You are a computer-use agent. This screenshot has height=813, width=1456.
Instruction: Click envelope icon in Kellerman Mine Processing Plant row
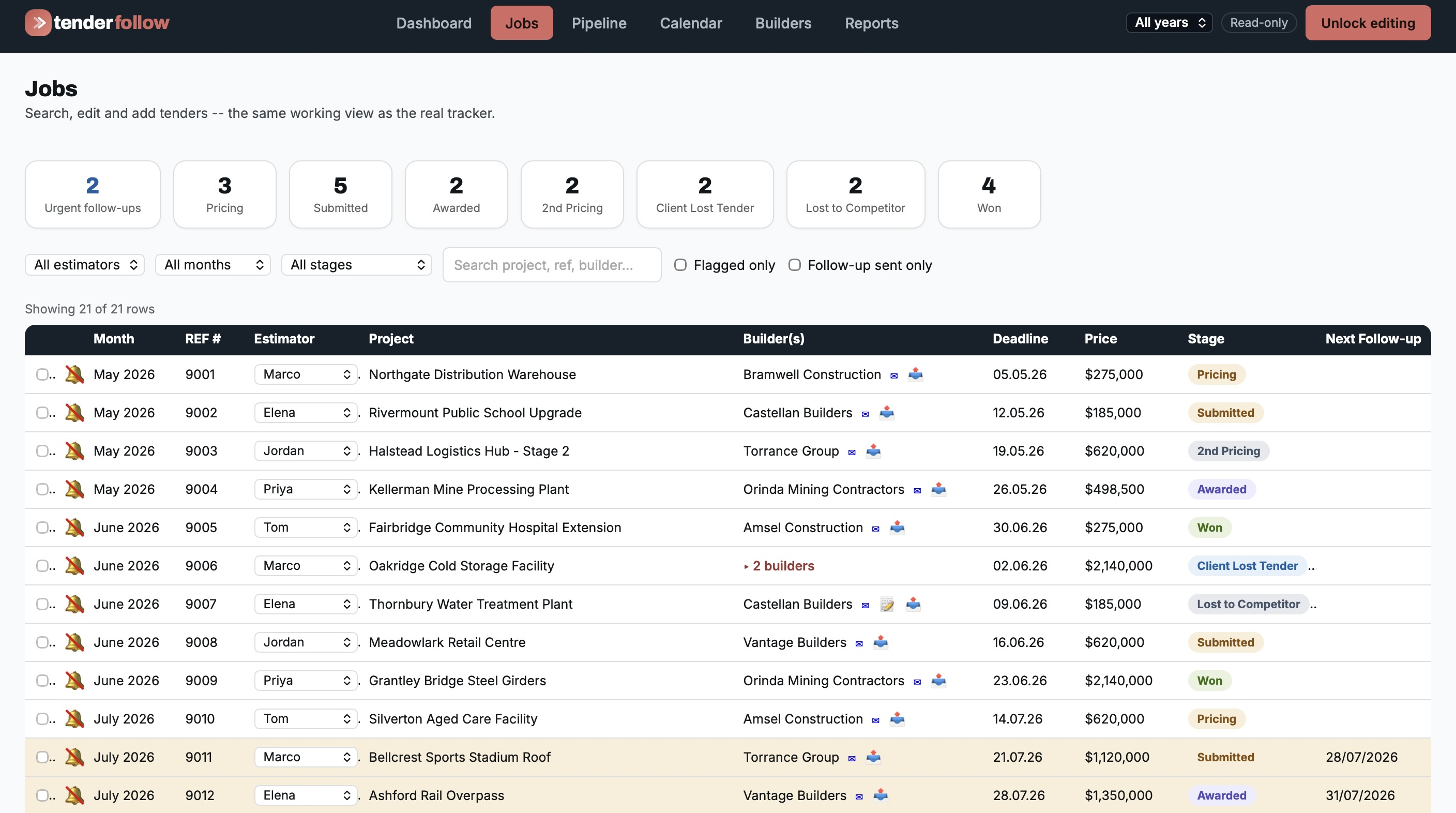pos(917,491)
